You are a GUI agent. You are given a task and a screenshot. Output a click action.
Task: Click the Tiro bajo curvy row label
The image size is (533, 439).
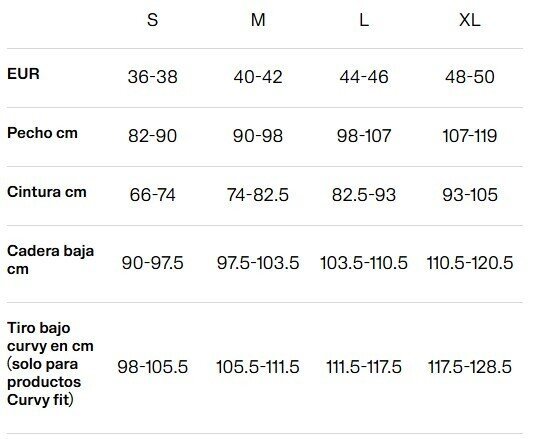[50, 364]
